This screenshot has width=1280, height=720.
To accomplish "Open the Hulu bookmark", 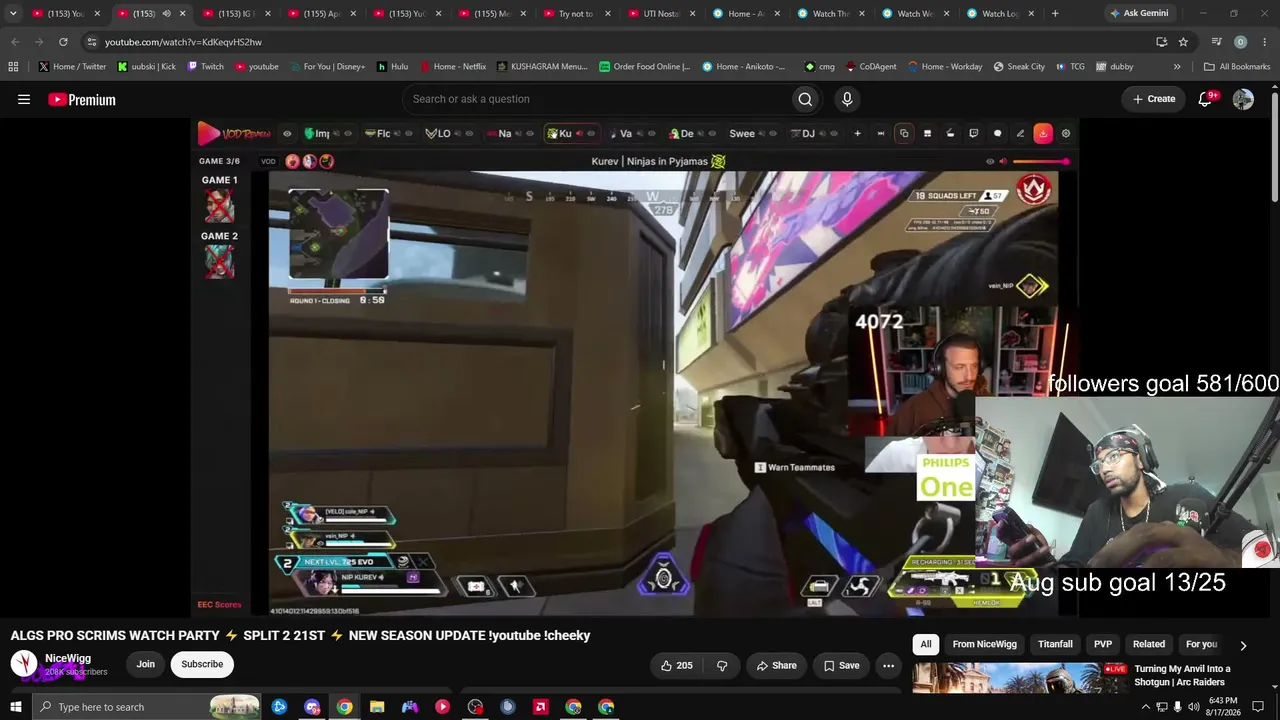I will click(392, 67).
